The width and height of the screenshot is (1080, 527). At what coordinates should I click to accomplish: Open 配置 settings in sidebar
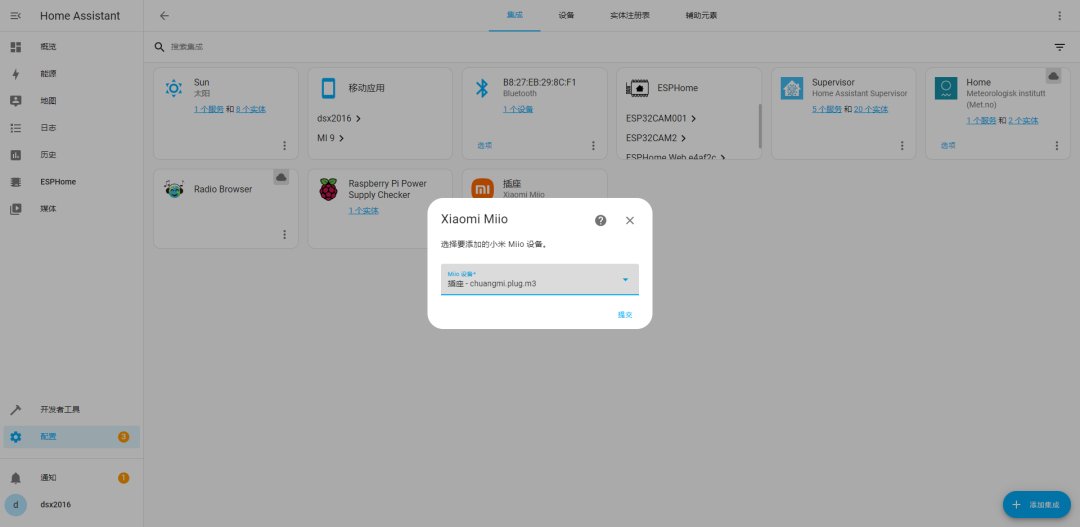pyautogui.click(x=72, y=437)
